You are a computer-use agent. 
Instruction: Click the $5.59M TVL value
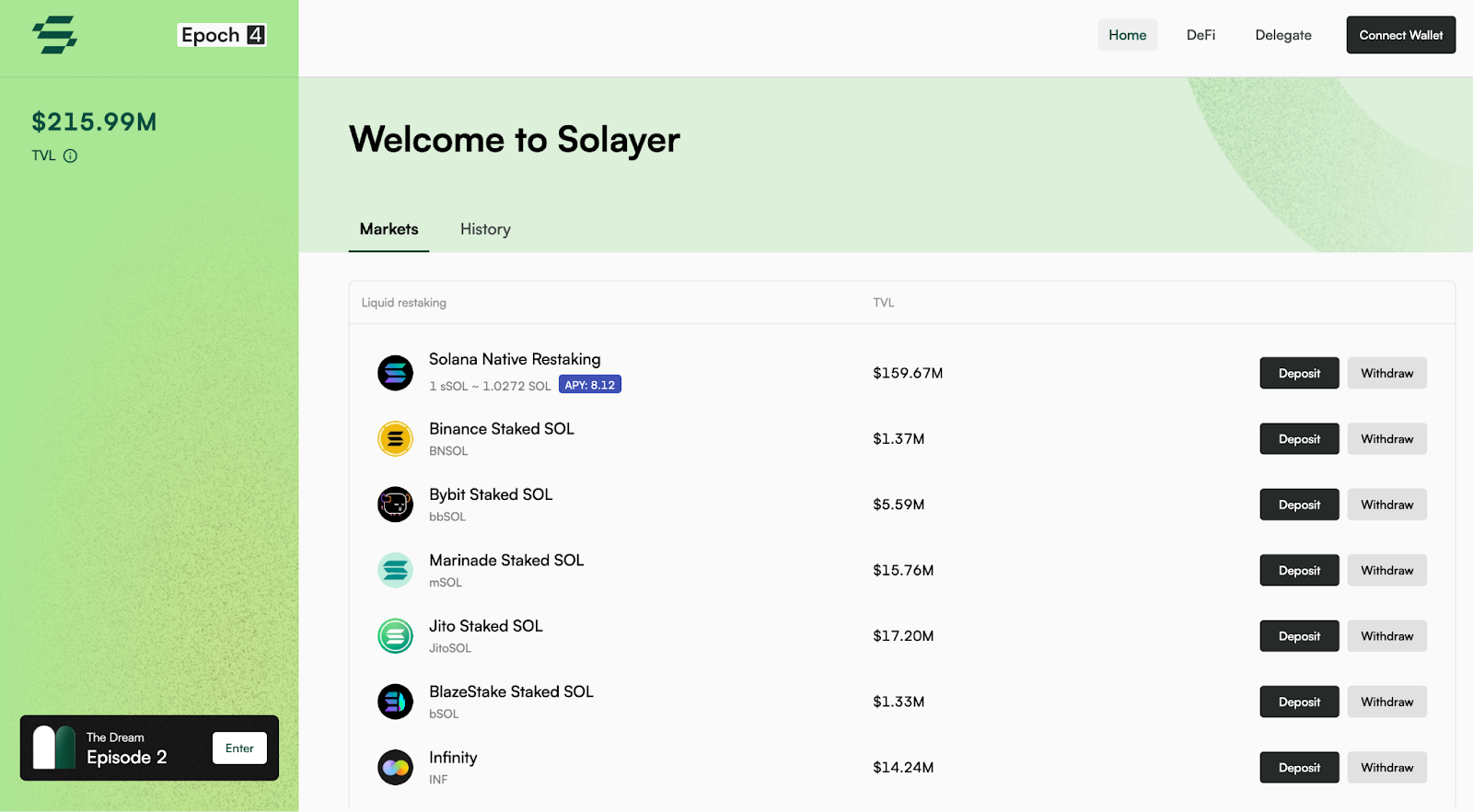(x=899, y=505)
